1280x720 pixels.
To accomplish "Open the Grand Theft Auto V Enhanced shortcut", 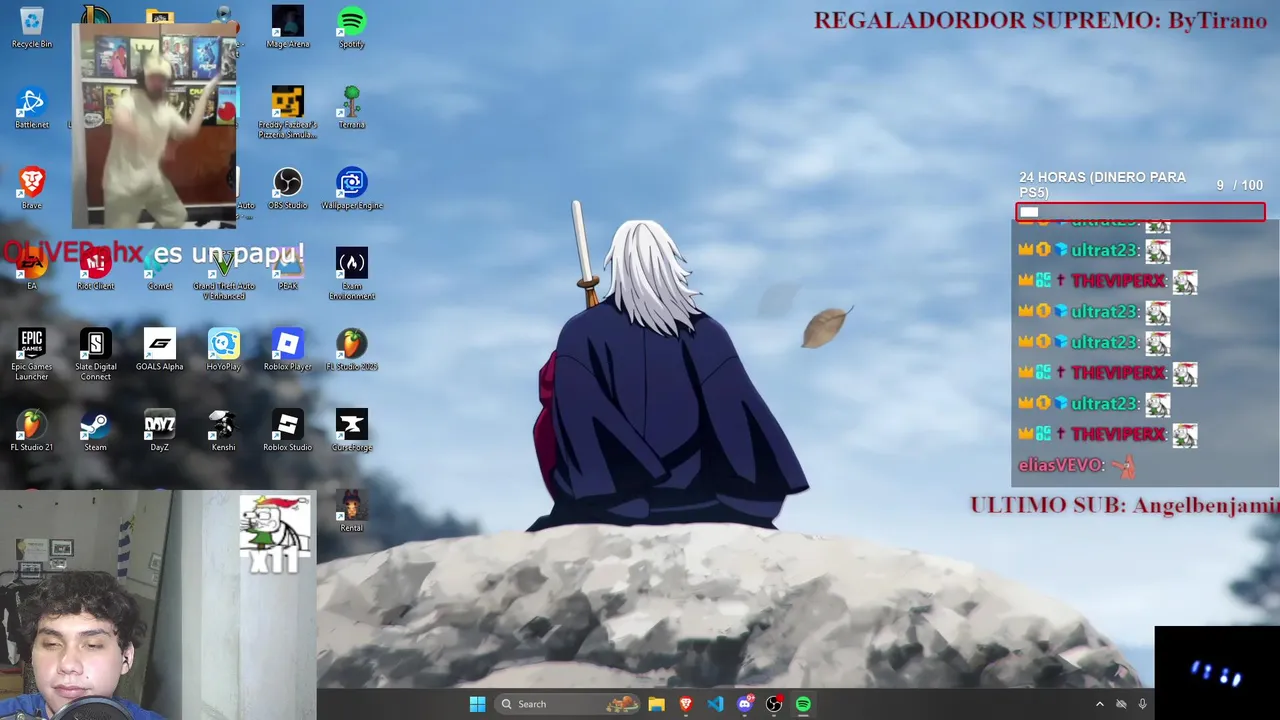I will pos(224,274).
